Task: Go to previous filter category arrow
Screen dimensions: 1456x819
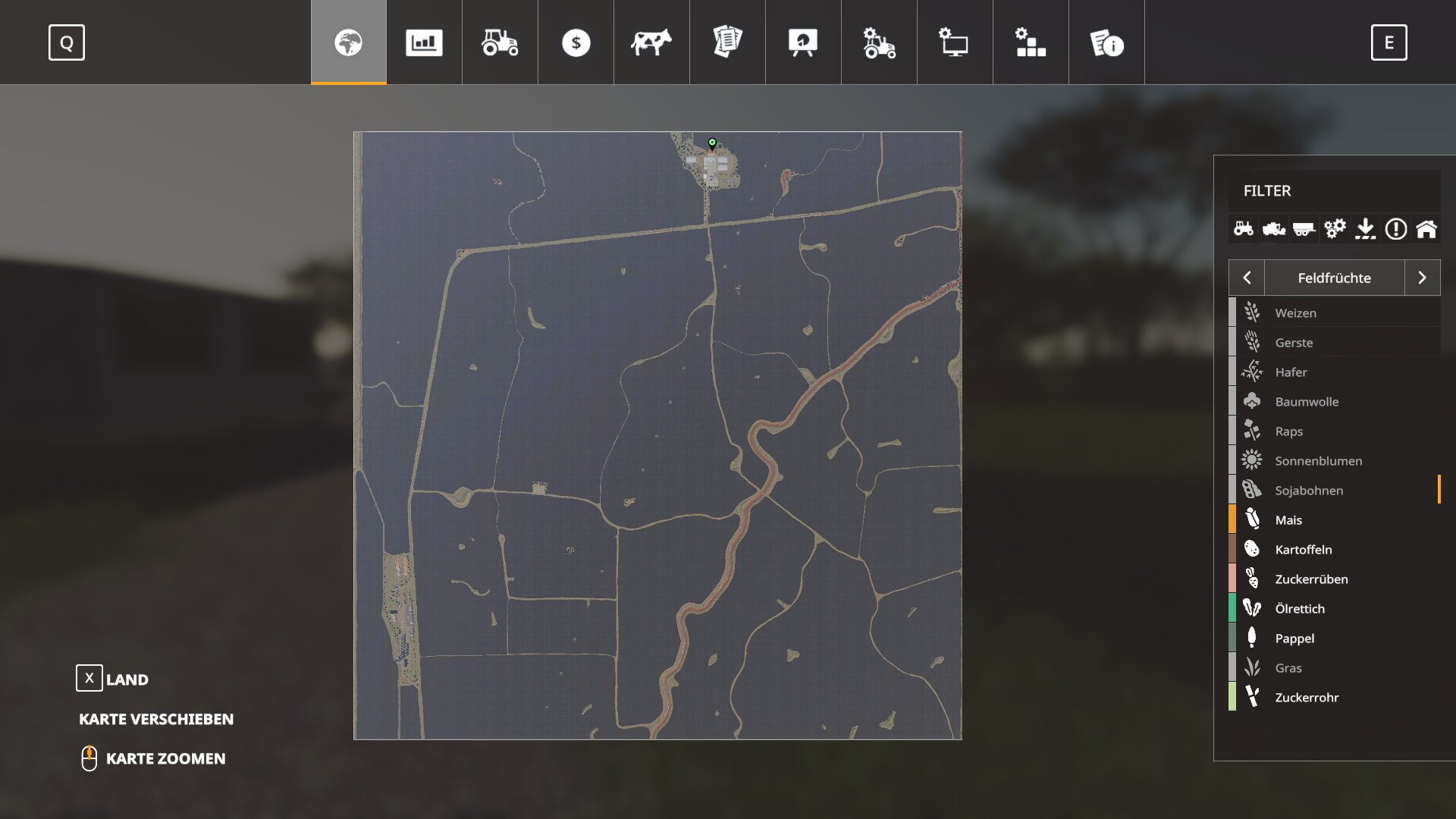Action: coord(1247,278)
